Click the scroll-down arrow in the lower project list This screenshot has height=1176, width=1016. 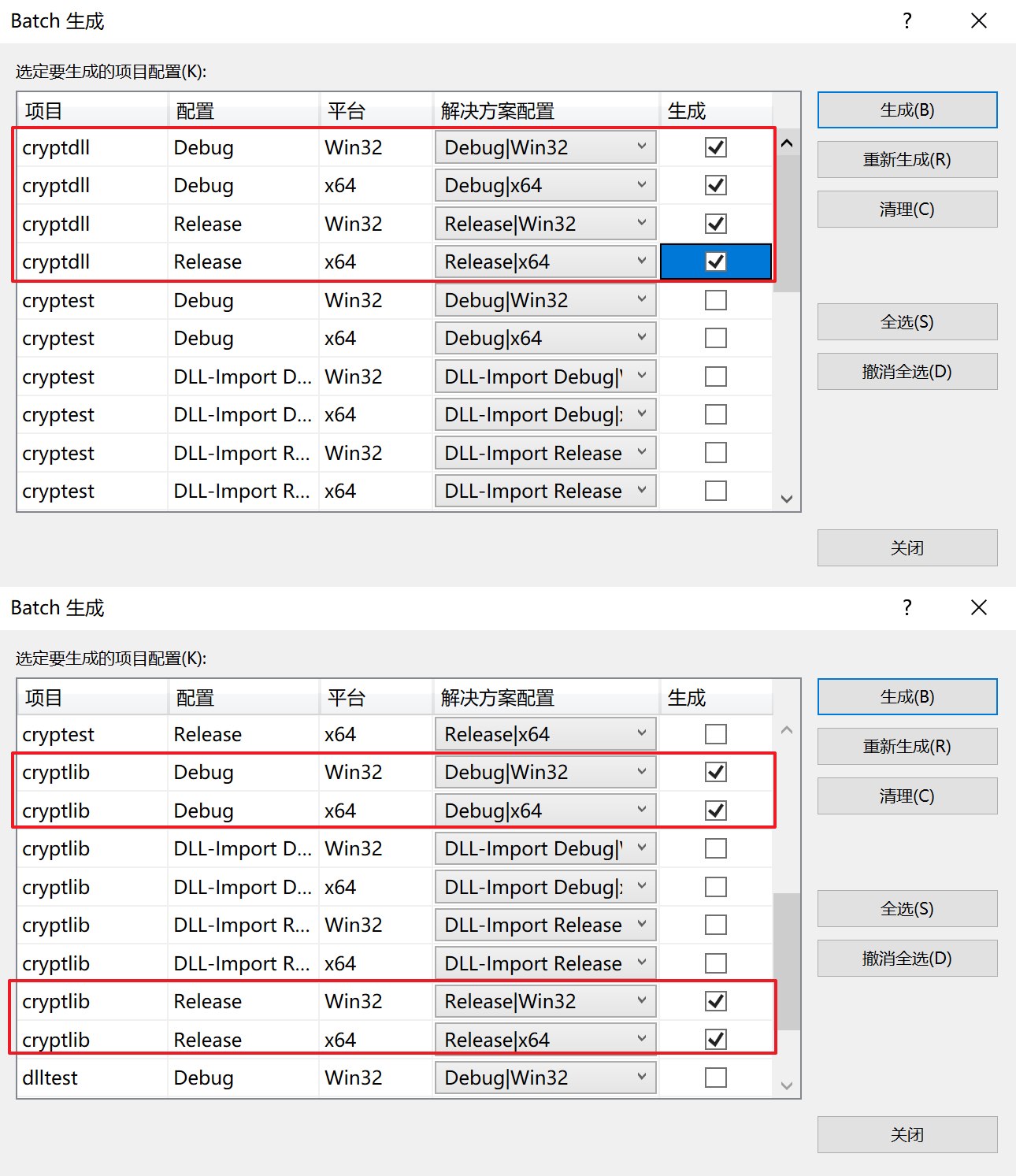pos(786,1085)
